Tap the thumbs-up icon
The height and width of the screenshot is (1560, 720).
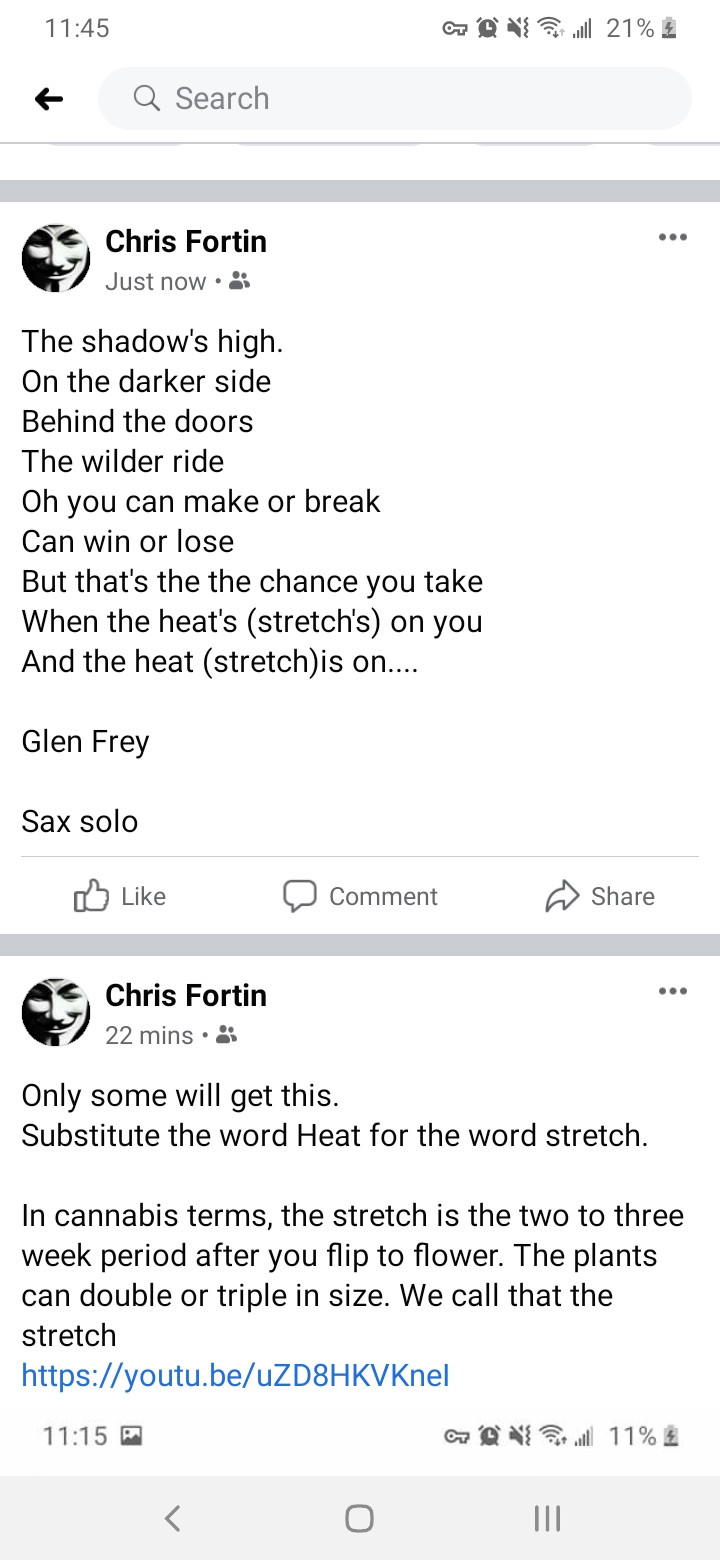tap(91, 895)
